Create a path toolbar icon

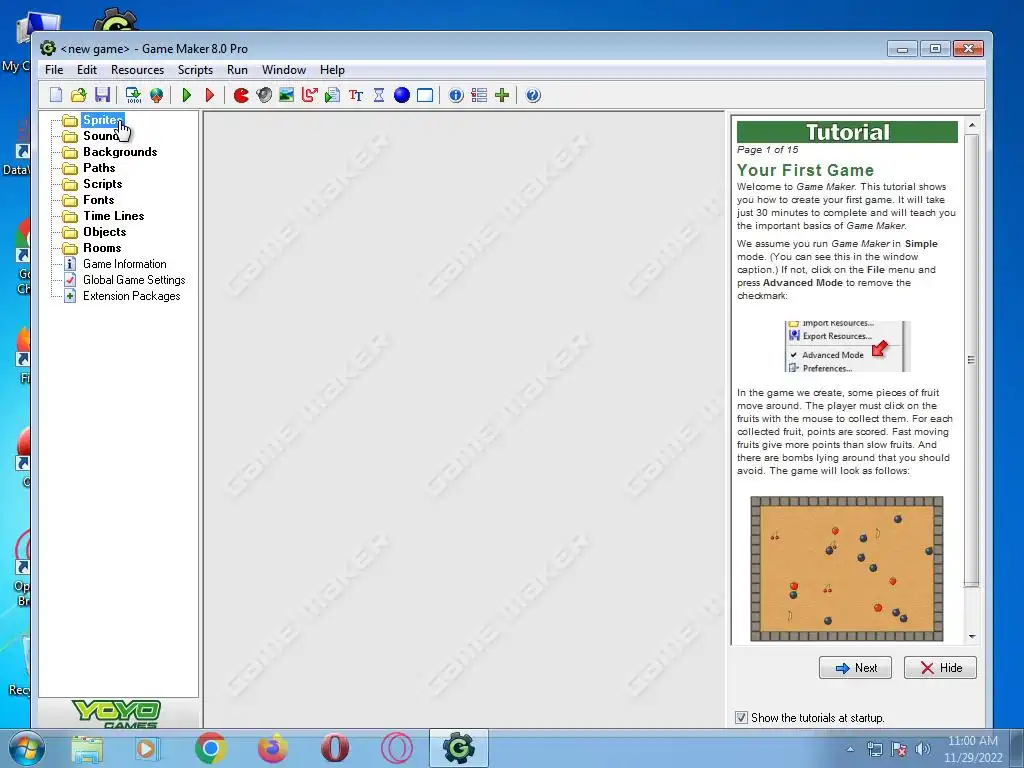310,95
